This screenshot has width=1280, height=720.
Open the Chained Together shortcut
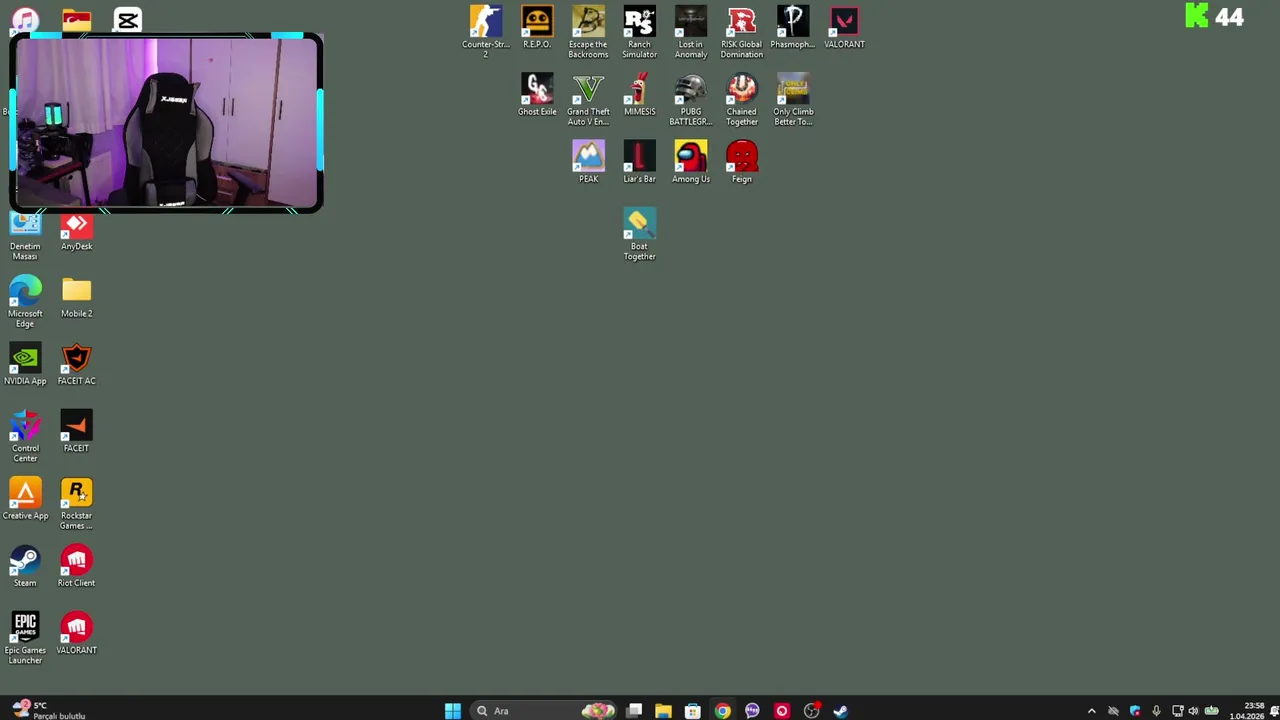coord(742,99)
